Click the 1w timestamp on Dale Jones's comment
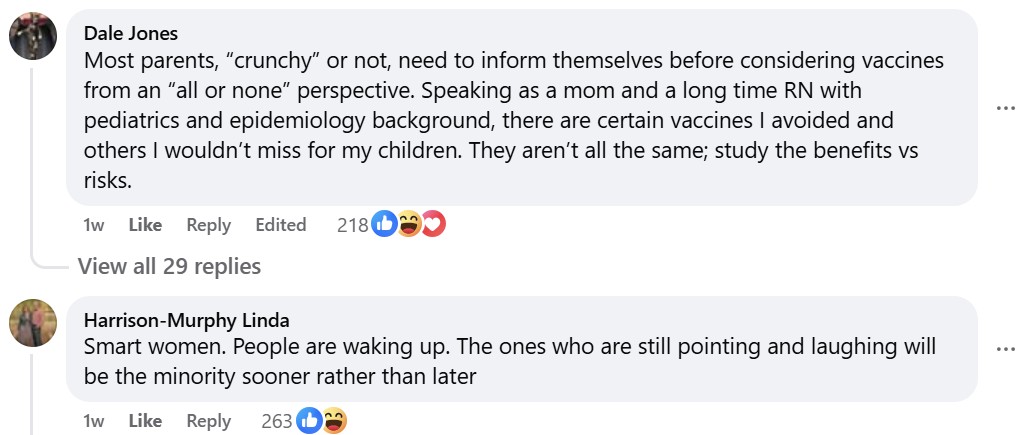 coord(94,225)
